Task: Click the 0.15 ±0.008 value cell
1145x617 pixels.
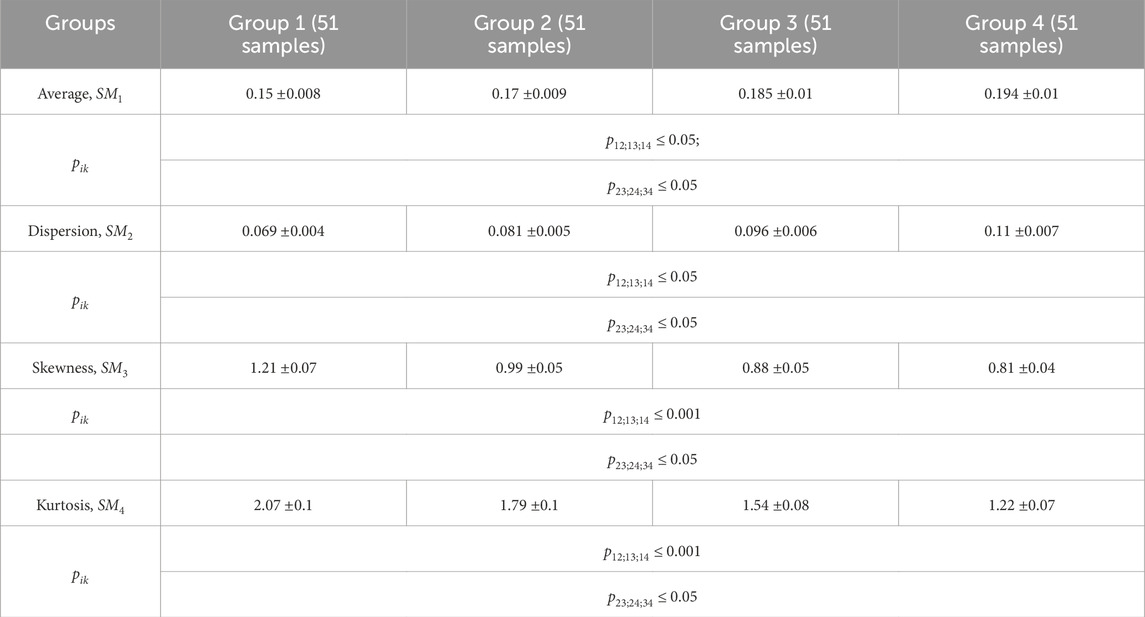Action: [283, 95]
